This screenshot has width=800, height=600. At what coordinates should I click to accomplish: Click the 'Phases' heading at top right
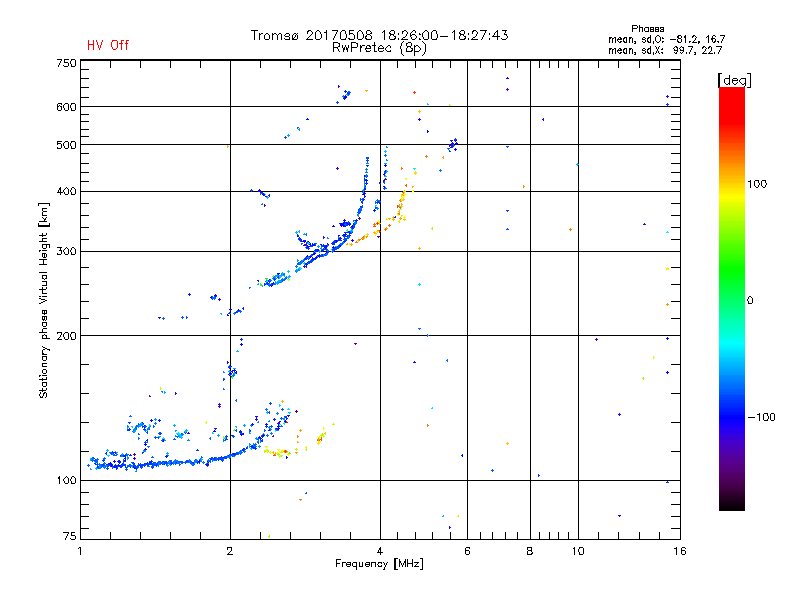[x=647, y=29]
